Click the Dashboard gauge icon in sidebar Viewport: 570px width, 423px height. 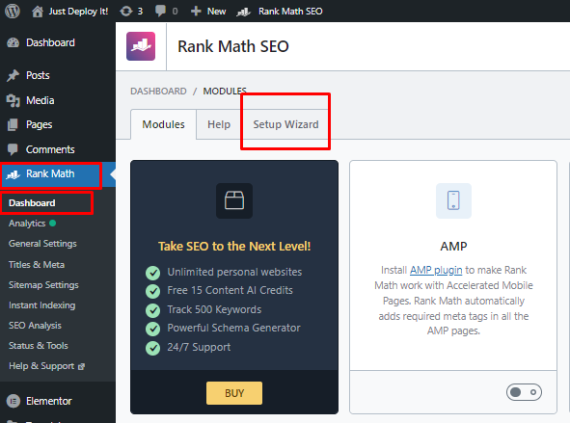coord(13,43)
